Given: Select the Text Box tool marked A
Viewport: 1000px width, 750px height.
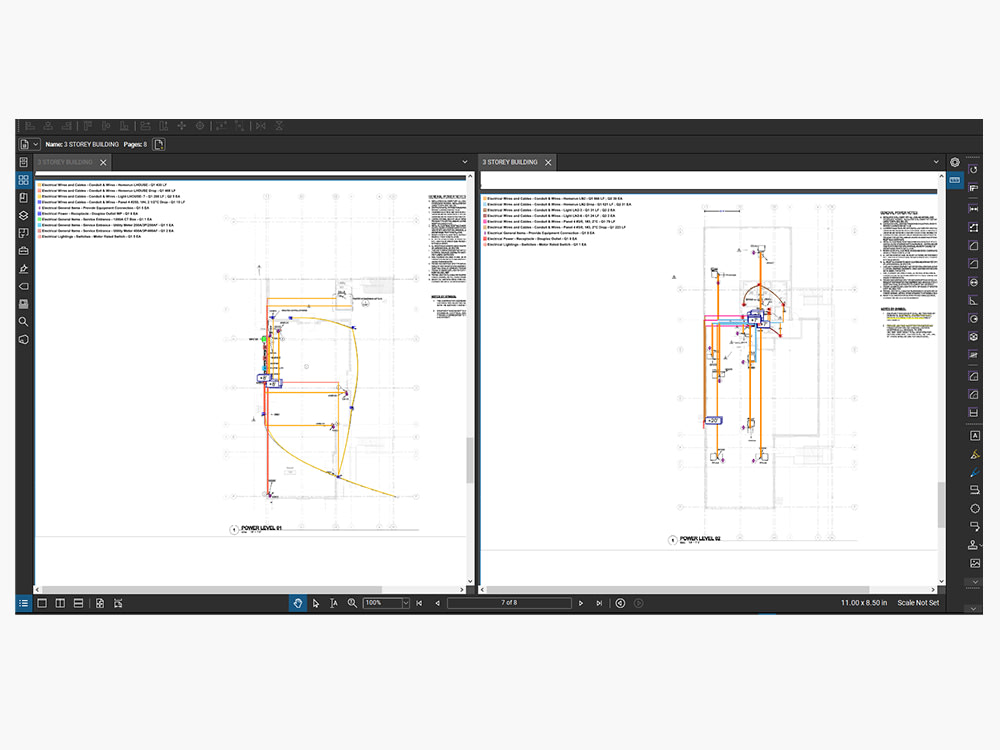Looking at the screenshot, I should (974, 436).
